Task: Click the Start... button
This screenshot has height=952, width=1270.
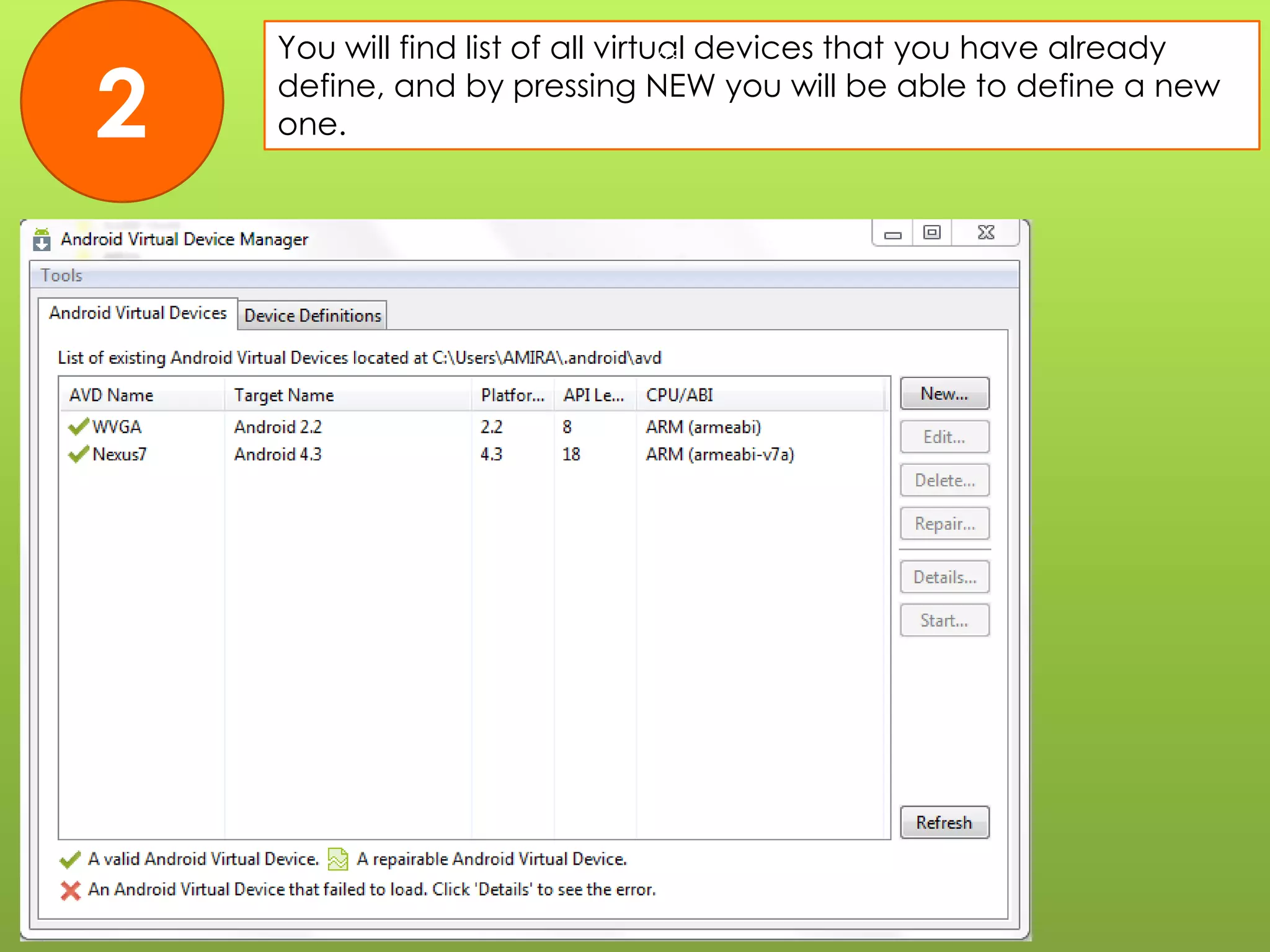Action: 944,620
